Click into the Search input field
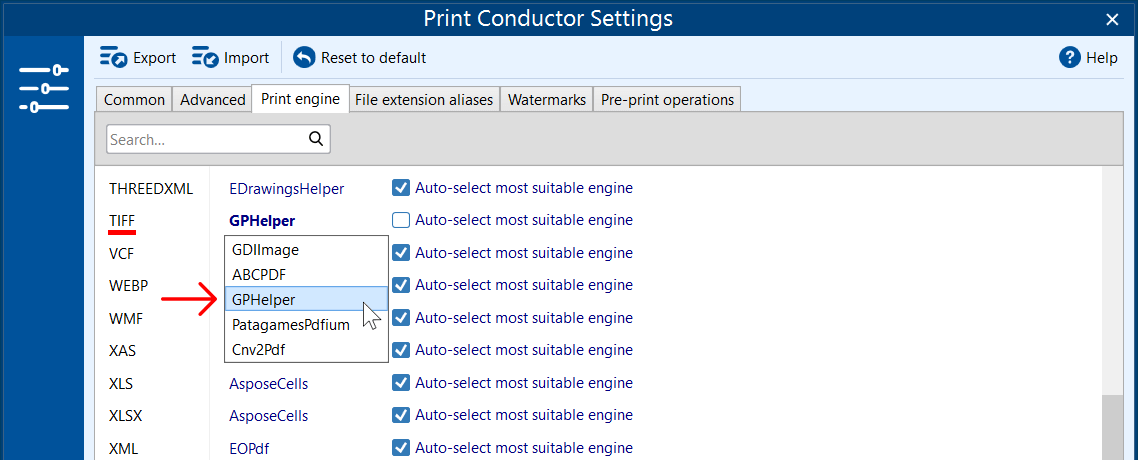The height and width of the screenshot is (460, 1138). 205,140
